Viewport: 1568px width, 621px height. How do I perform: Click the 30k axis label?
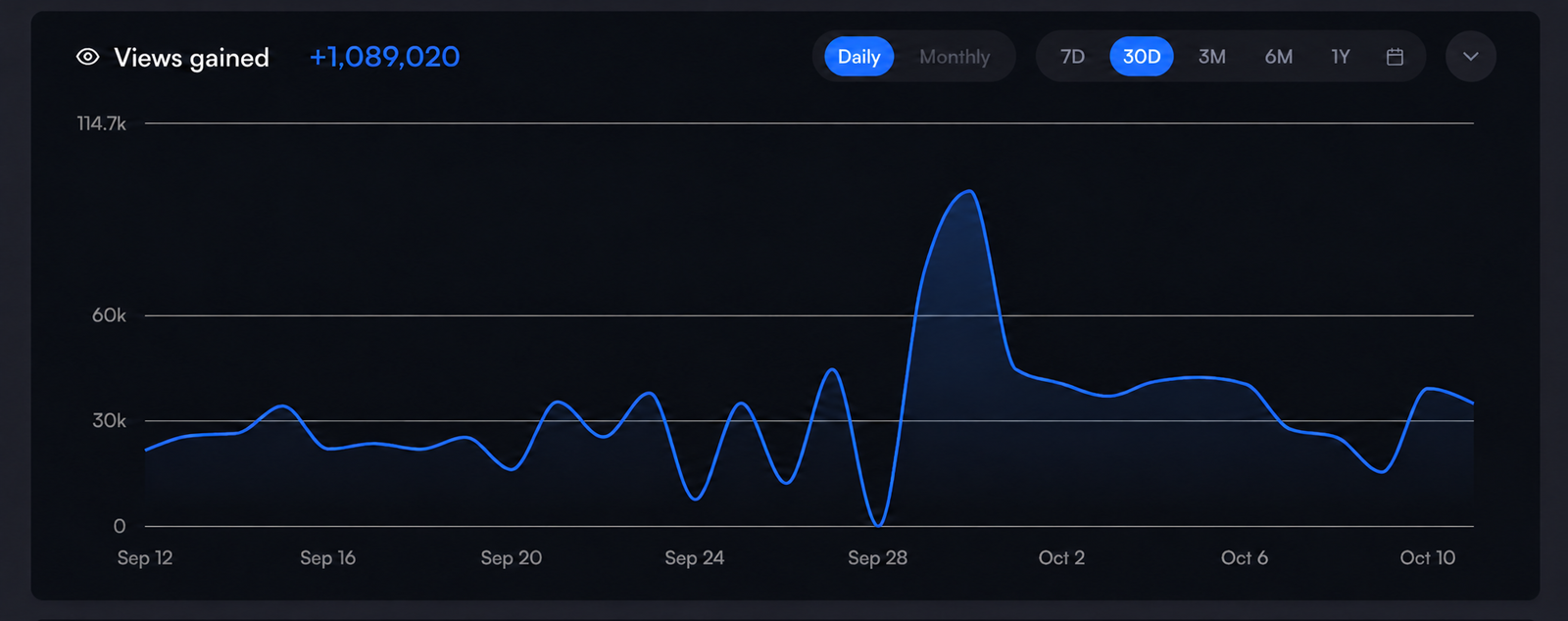tap(109, 420)
